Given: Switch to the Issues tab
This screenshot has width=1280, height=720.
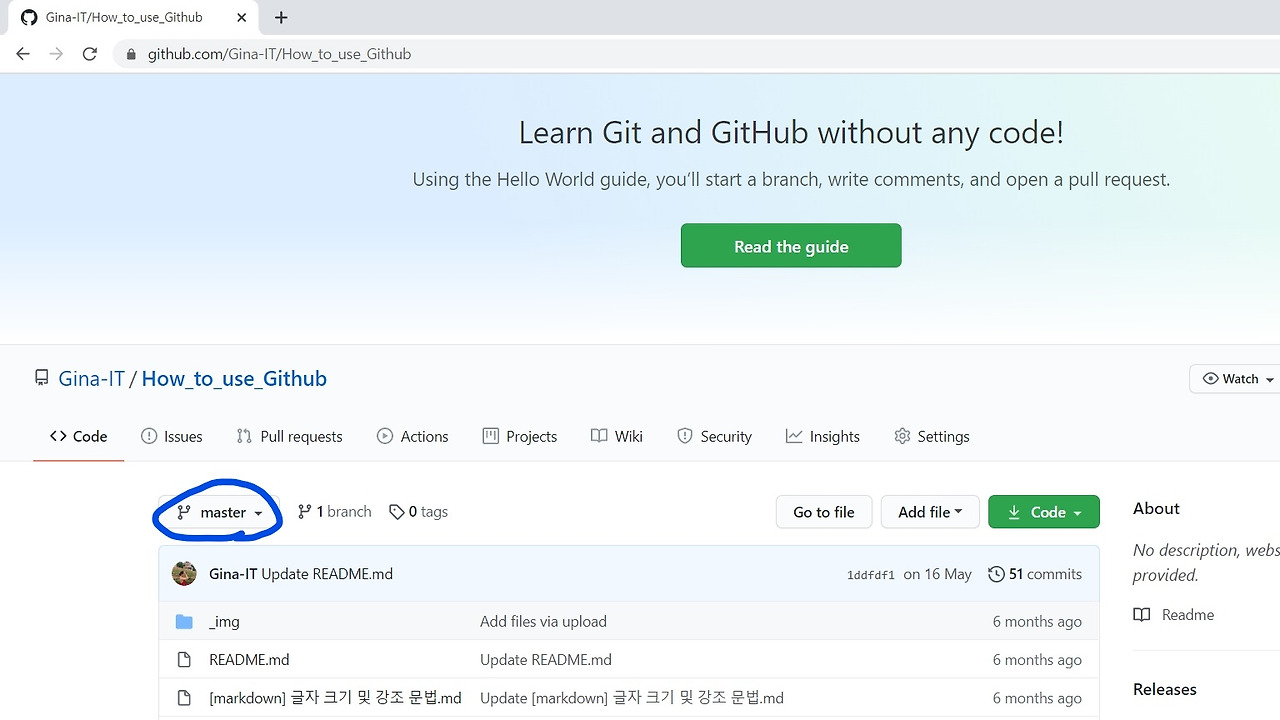Looking at the screenshot, I should [x=172, y=436].
